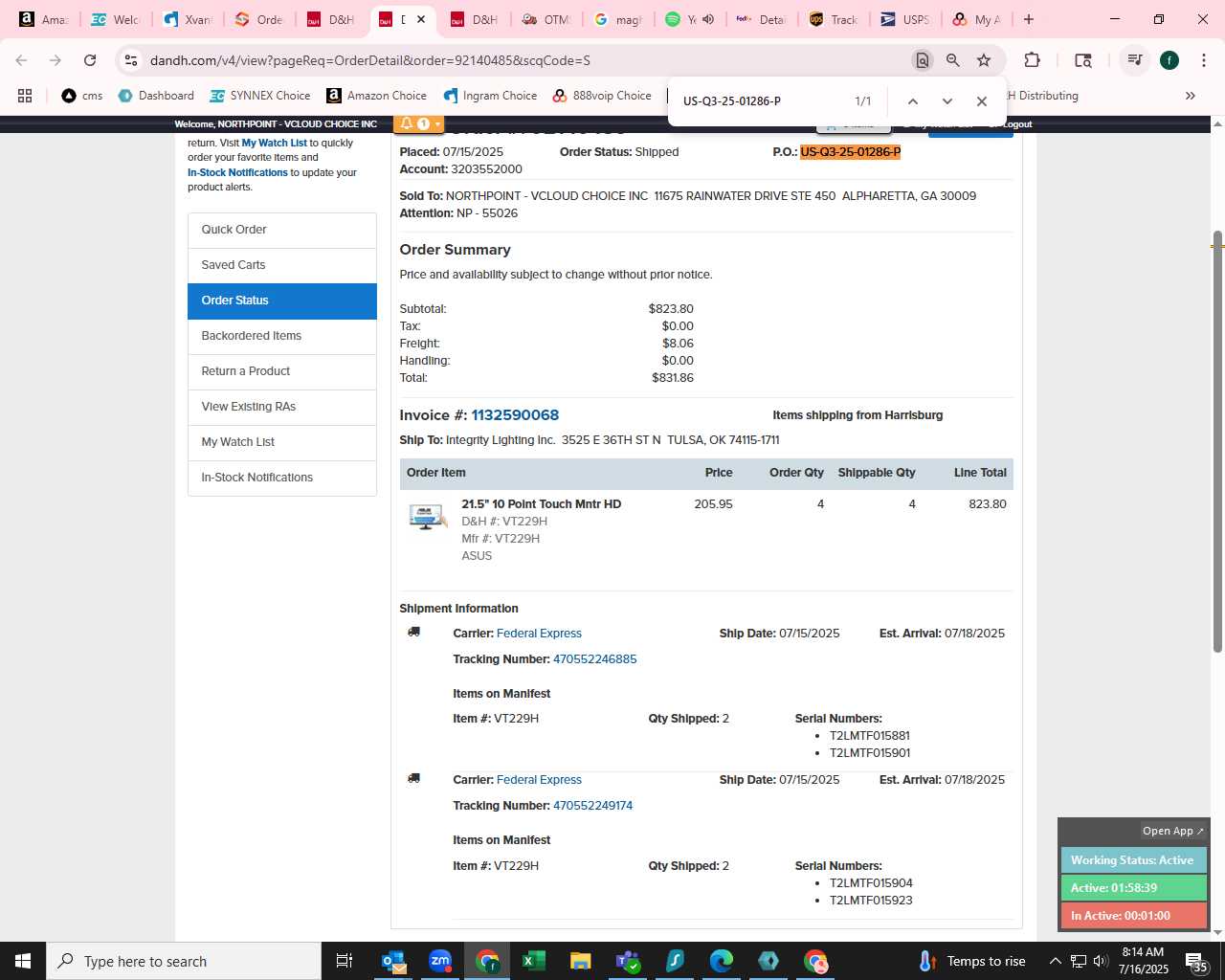Click the page vertical scrollbar thumb
This screenshot has width=1225, height=980.
pyautogui.click(x=1217, y=440)
